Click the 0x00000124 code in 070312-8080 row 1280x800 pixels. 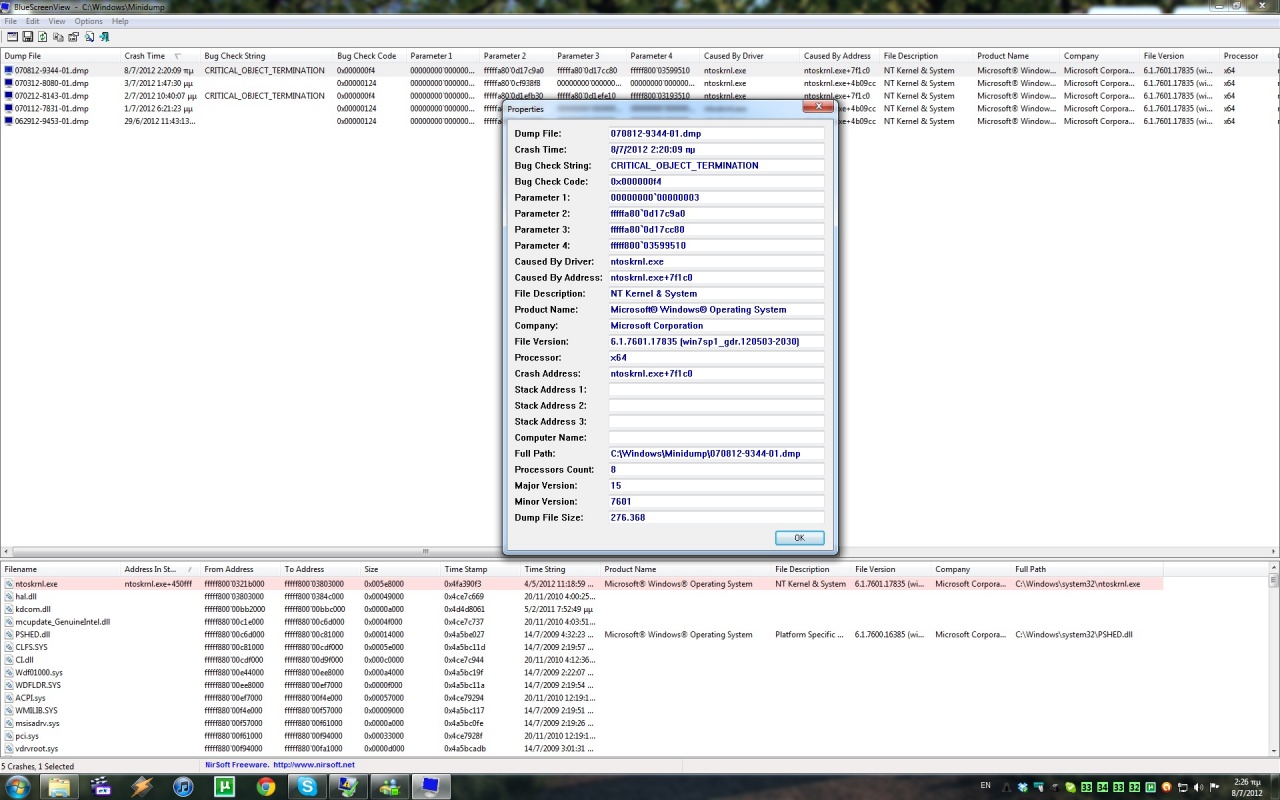(x=357, y=83)
